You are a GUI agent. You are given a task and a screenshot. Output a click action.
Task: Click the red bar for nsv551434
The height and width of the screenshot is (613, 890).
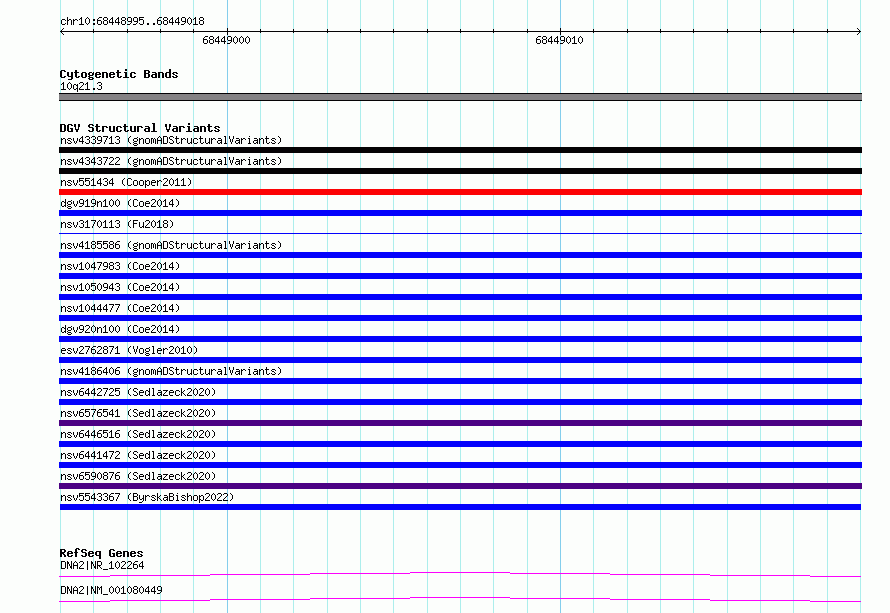pyautogui.click(x=460, y=192)
